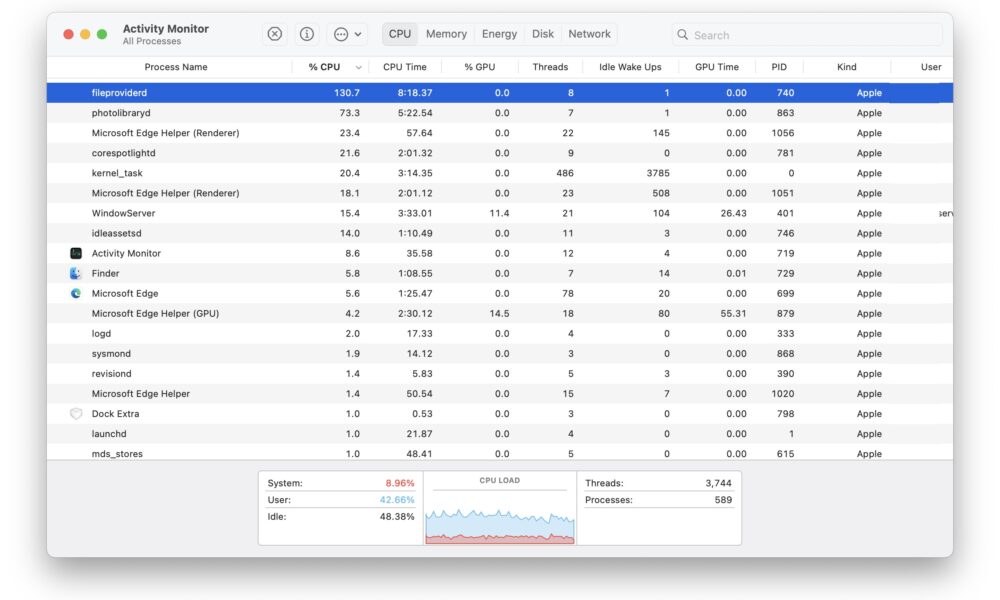This screenshot has height=600, width=1000.
Task: Sort by CPU Time column header
Action: [404, 67]
